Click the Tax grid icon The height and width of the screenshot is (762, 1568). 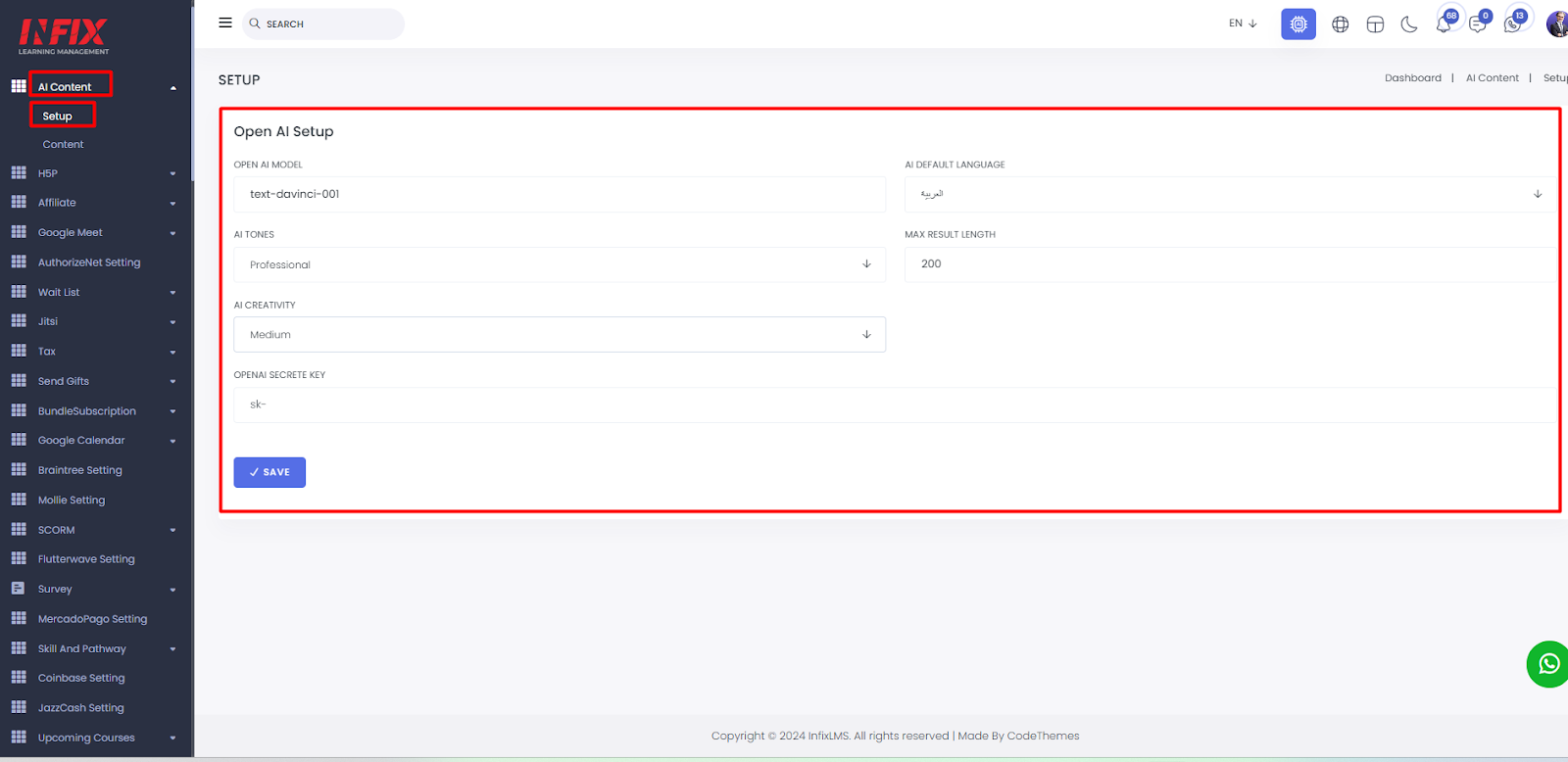(x=19, y=351)
